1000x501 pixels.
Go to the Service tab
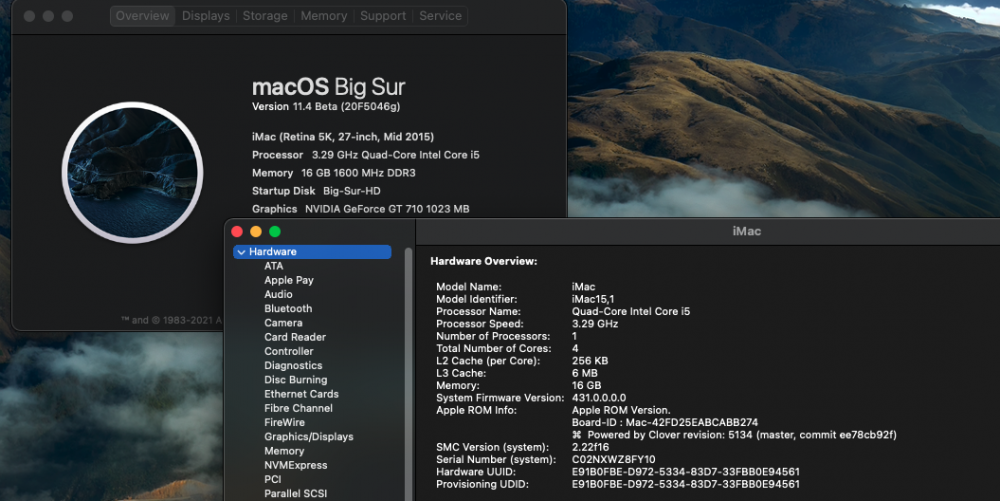click(440, 16)
